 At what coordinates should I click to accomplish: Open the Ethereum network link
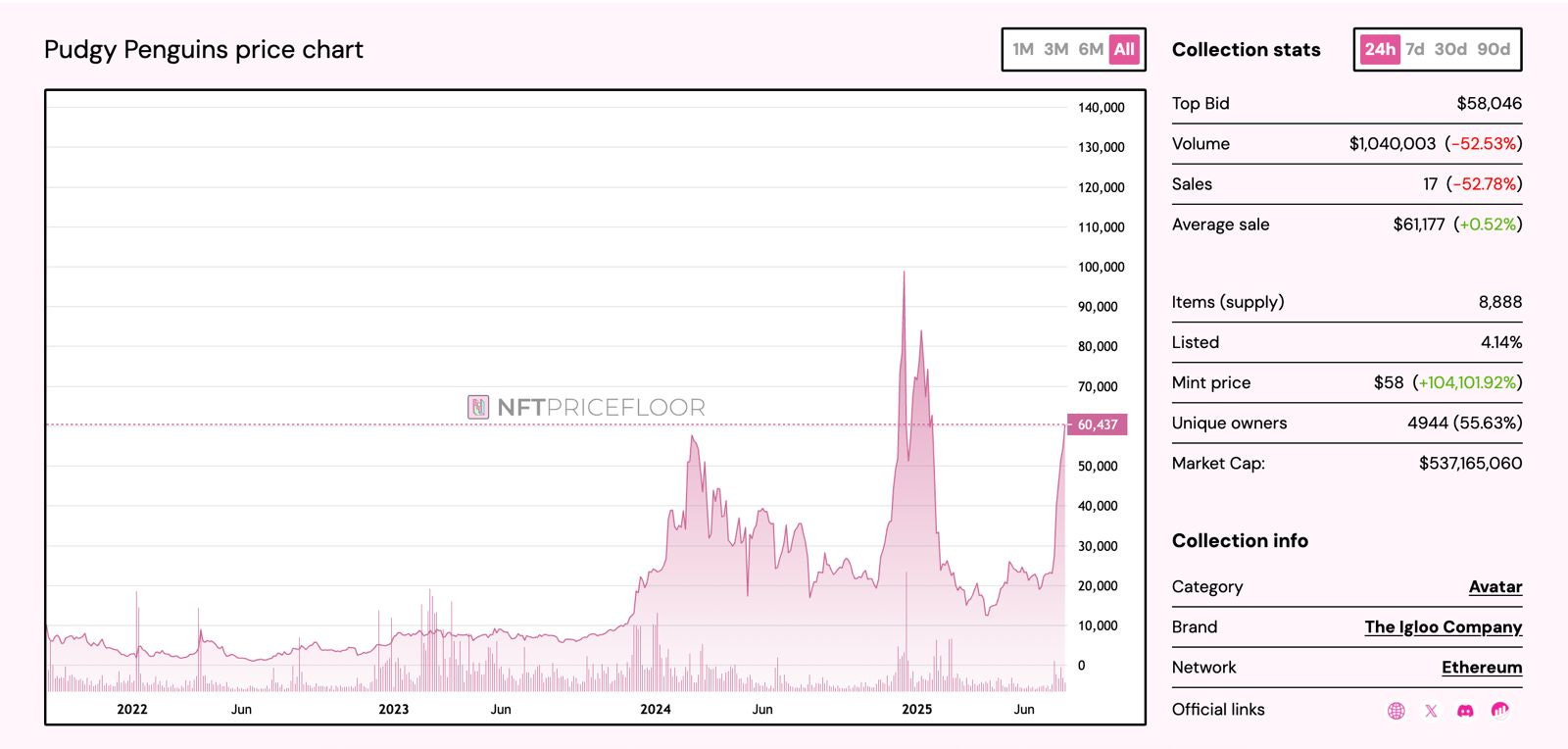click(1482, 668)
